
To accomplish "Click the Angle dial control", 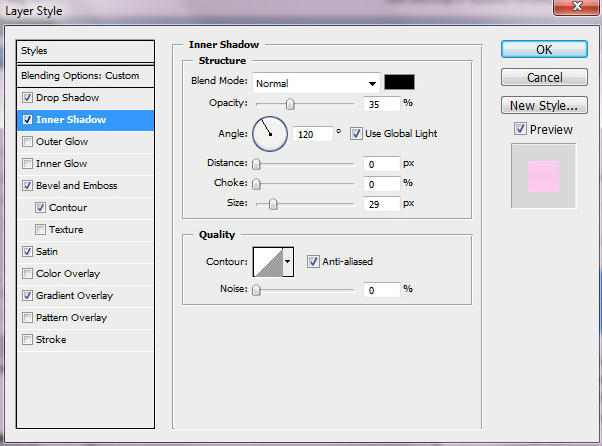I will 269,132.
